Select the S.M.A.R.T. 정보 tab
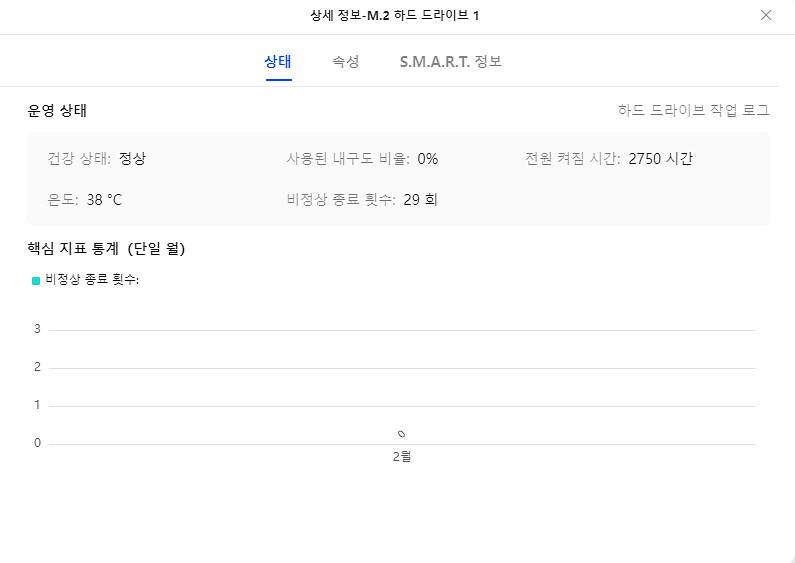 tap(450, 62)
